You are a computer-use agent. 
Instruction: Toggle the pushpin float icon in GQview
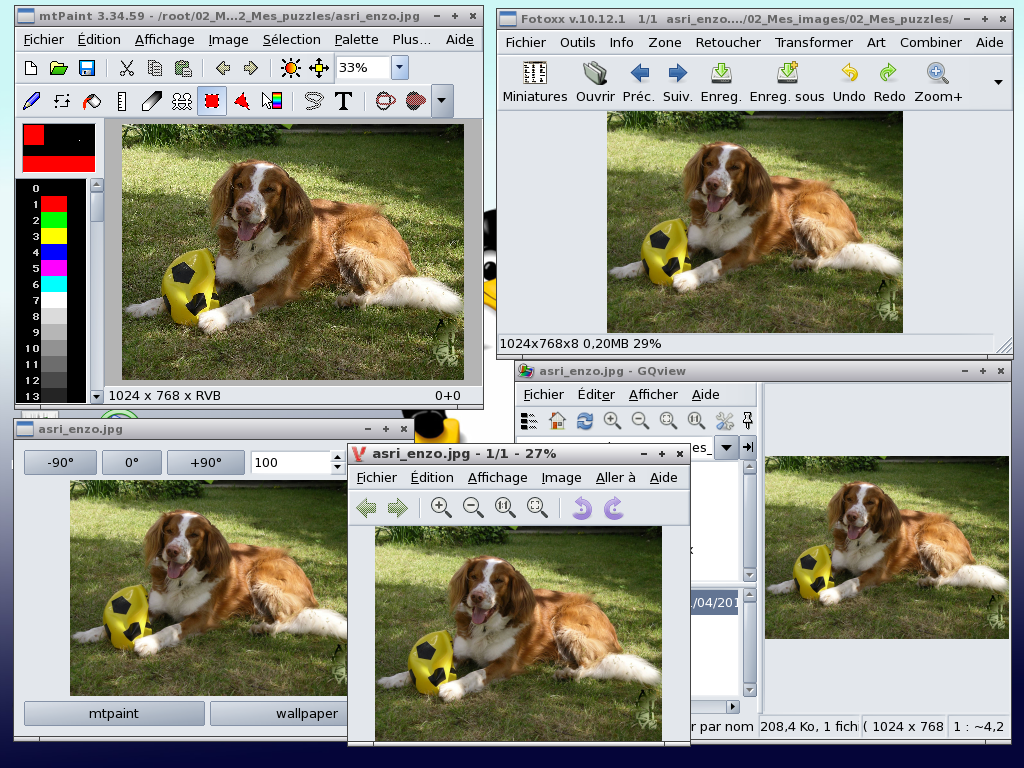pyautogui.click(x=748, y=421)
